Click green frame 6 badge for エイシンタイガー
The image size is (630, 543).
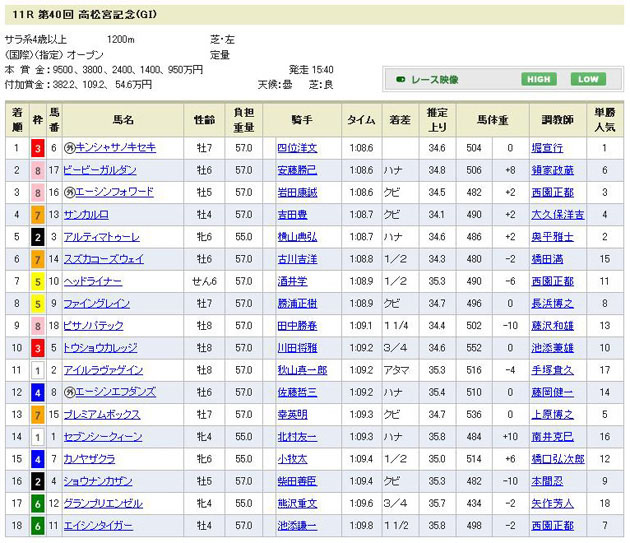37,525
